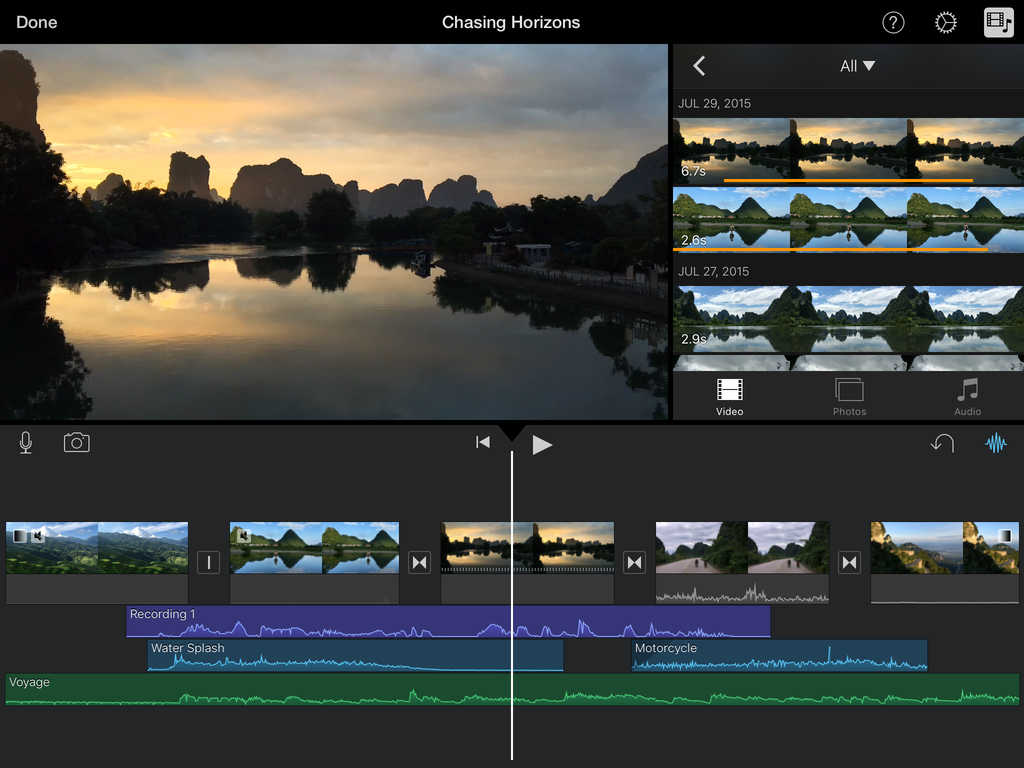Screen dimensions: 1024x768
Task: Open the media library icon in top-right corner
Action: (x=996, y=22)
